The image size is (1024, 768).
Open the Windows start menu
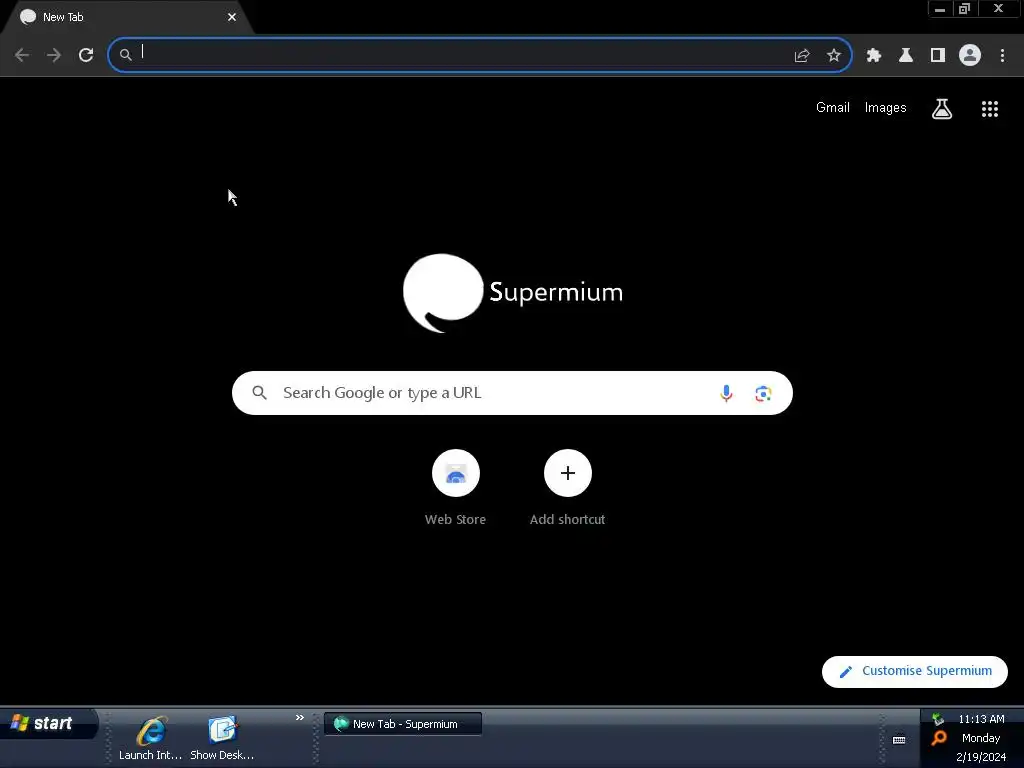coord(48,724)
